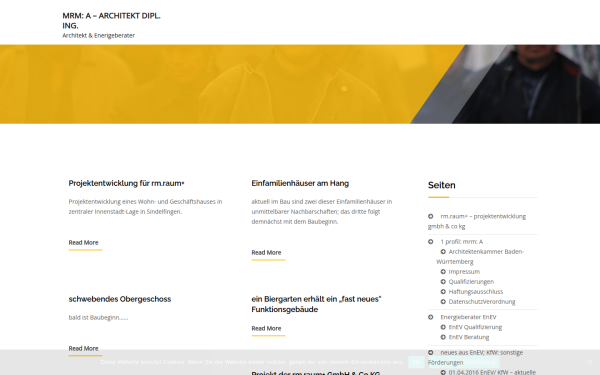Click arrow icon beside EnEV Beratung
Viewport: 600px width, 375px height.
click(x=443, y=337)
